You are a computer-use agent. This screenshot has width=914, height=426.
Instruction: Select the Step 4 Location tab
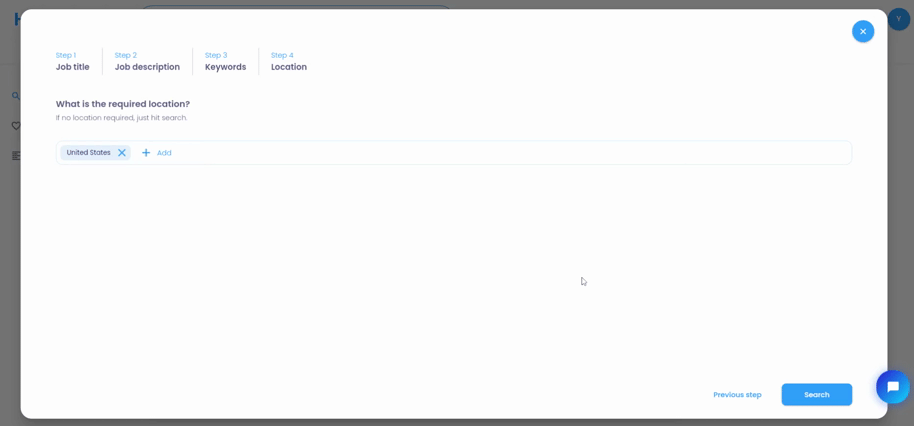[x=288, y=62]
